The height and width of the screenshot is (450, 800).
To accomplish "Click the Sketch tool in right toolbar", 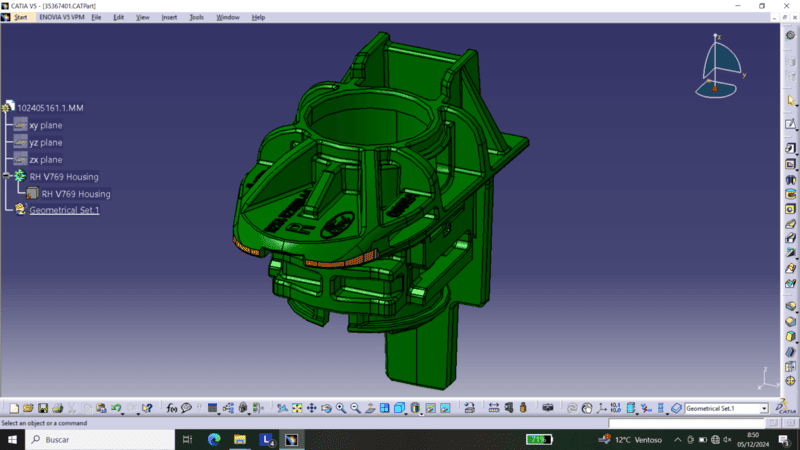I will click(x=790, y=124).
